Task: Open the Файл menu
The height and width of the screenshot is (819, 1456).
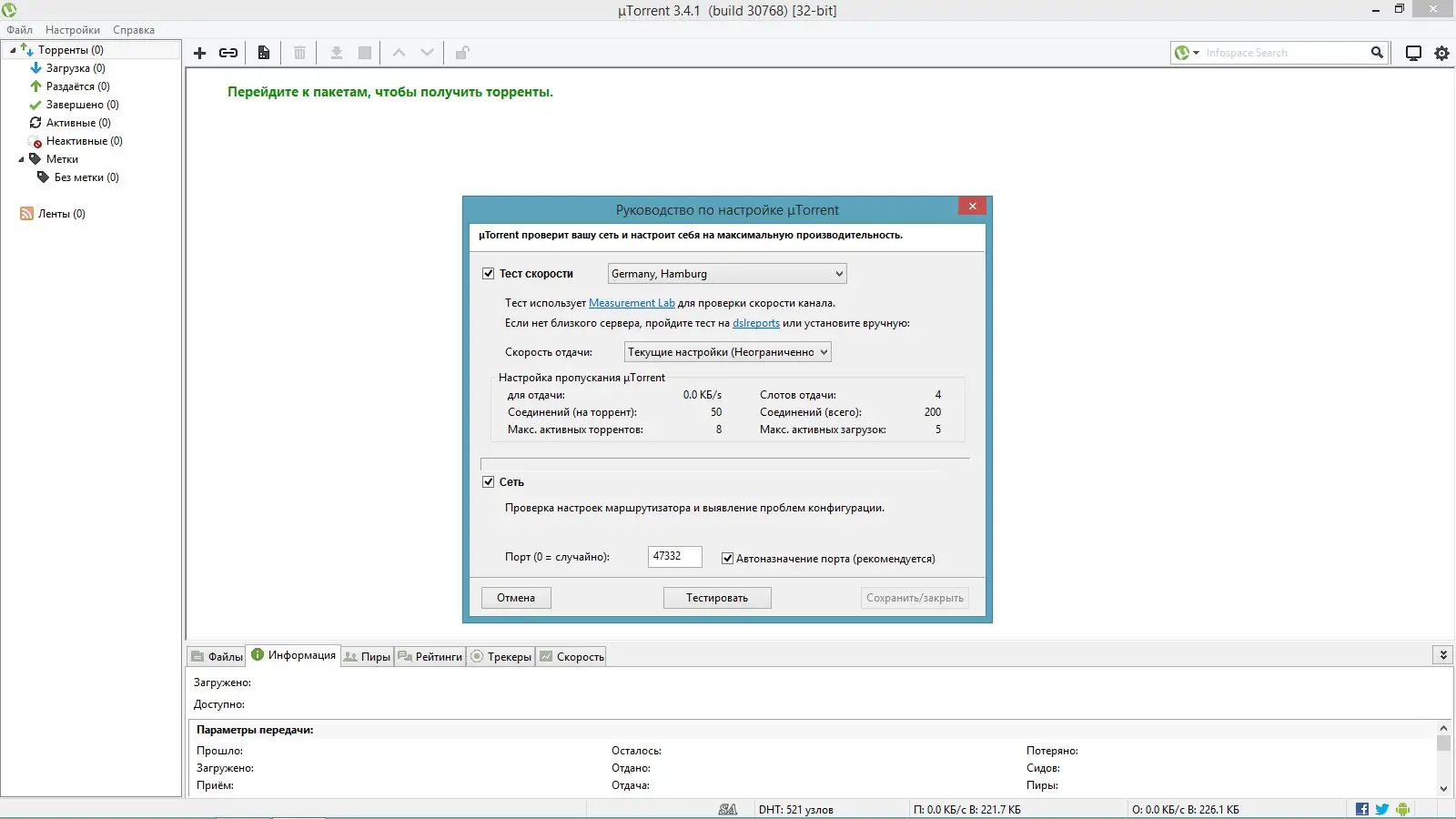Action: (19, 30)
